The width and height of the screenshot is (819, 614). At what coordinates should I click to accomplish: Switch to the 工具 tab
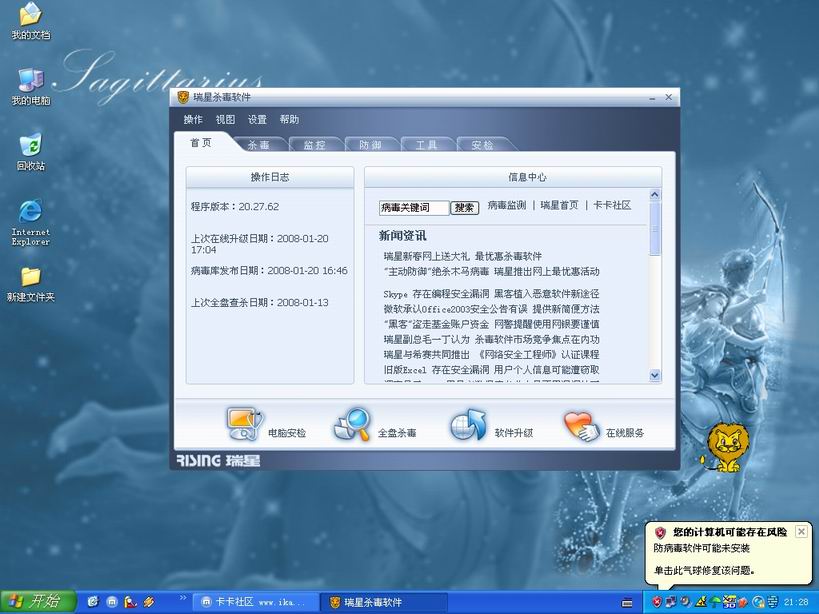[426, 145]
